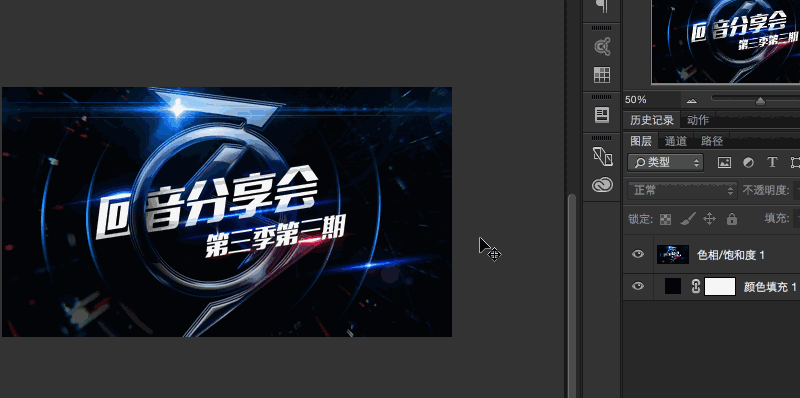
Task: Click the 色相/饱和度 1 layer thumbnail
Action: 673,254
